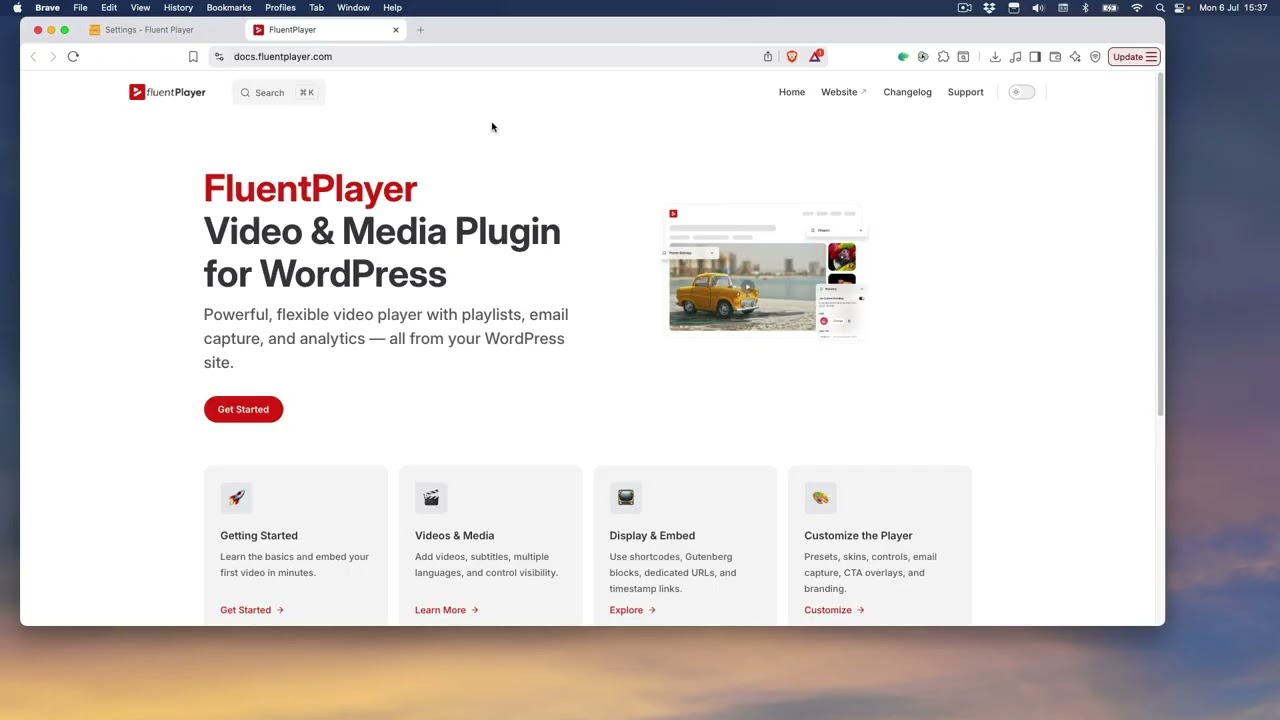Open Leo AI sparkle icon
The height and width of the screenshot is (720, 1280).
click(1075, 57)
